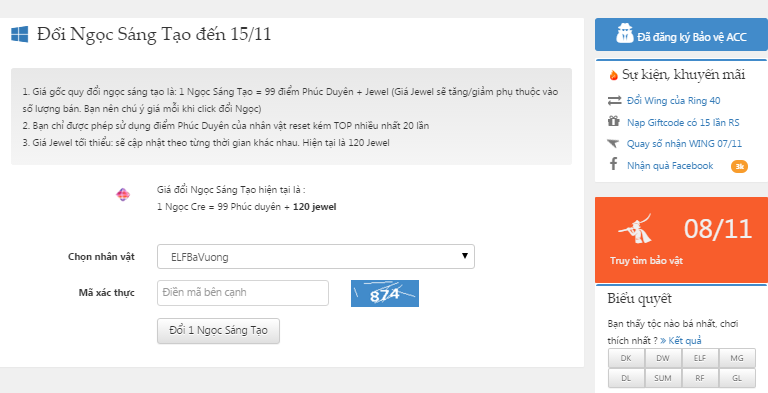Click the spy icon on Bảo vệ ACC banner
The width and height of the screenshot is (768, 393).
(624, 33)
